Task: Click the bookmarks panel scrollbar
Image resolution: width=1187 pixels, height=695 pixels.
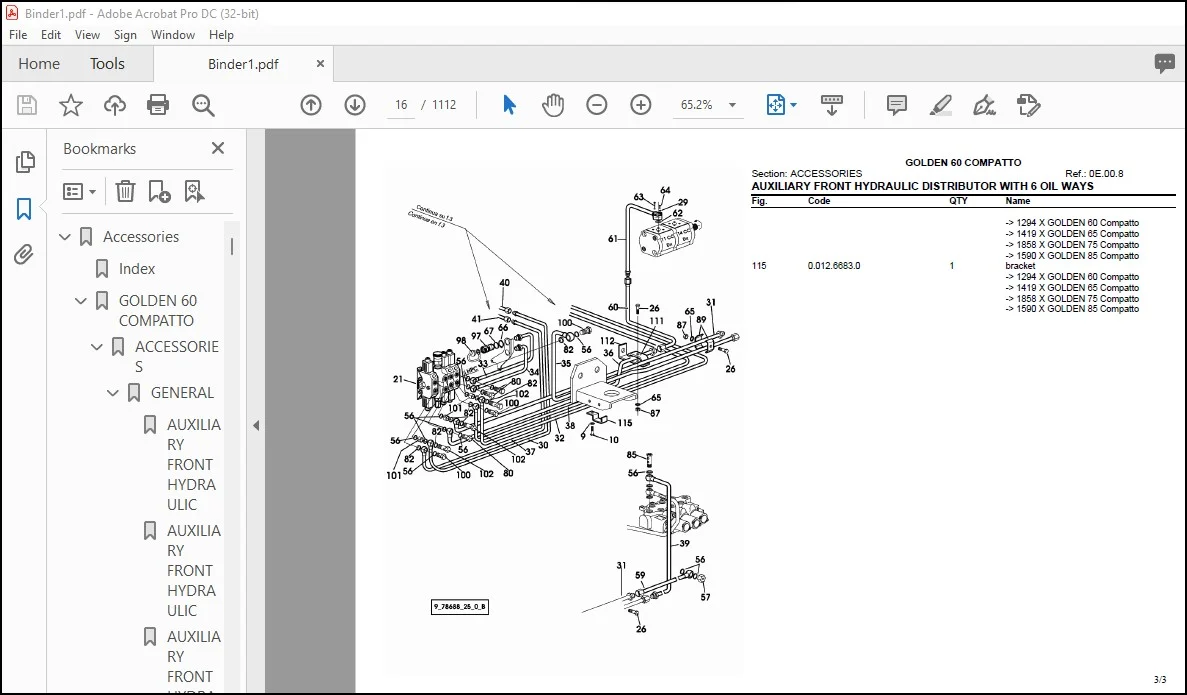Action: pyautogui.click(x=232, y=247)
